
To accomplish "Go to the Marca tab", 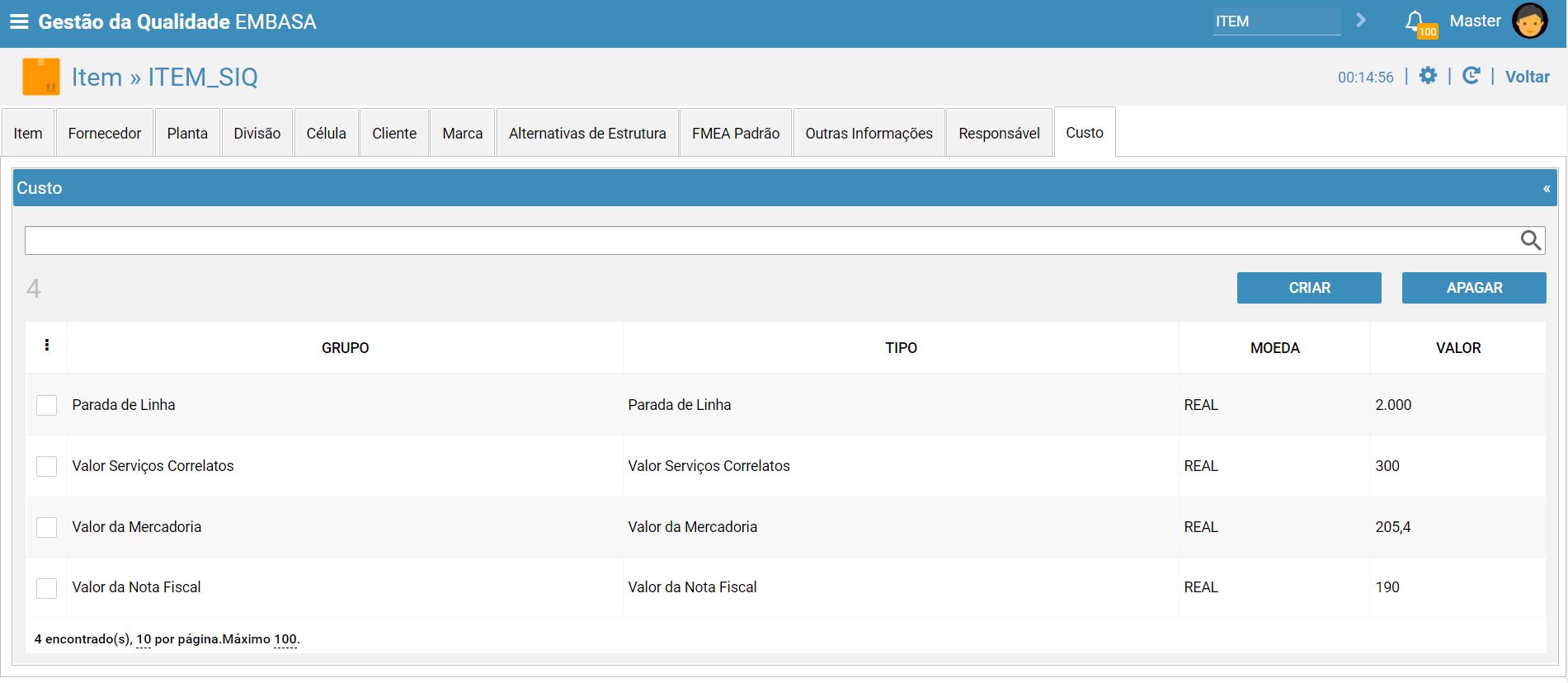I will pos(463,133).
